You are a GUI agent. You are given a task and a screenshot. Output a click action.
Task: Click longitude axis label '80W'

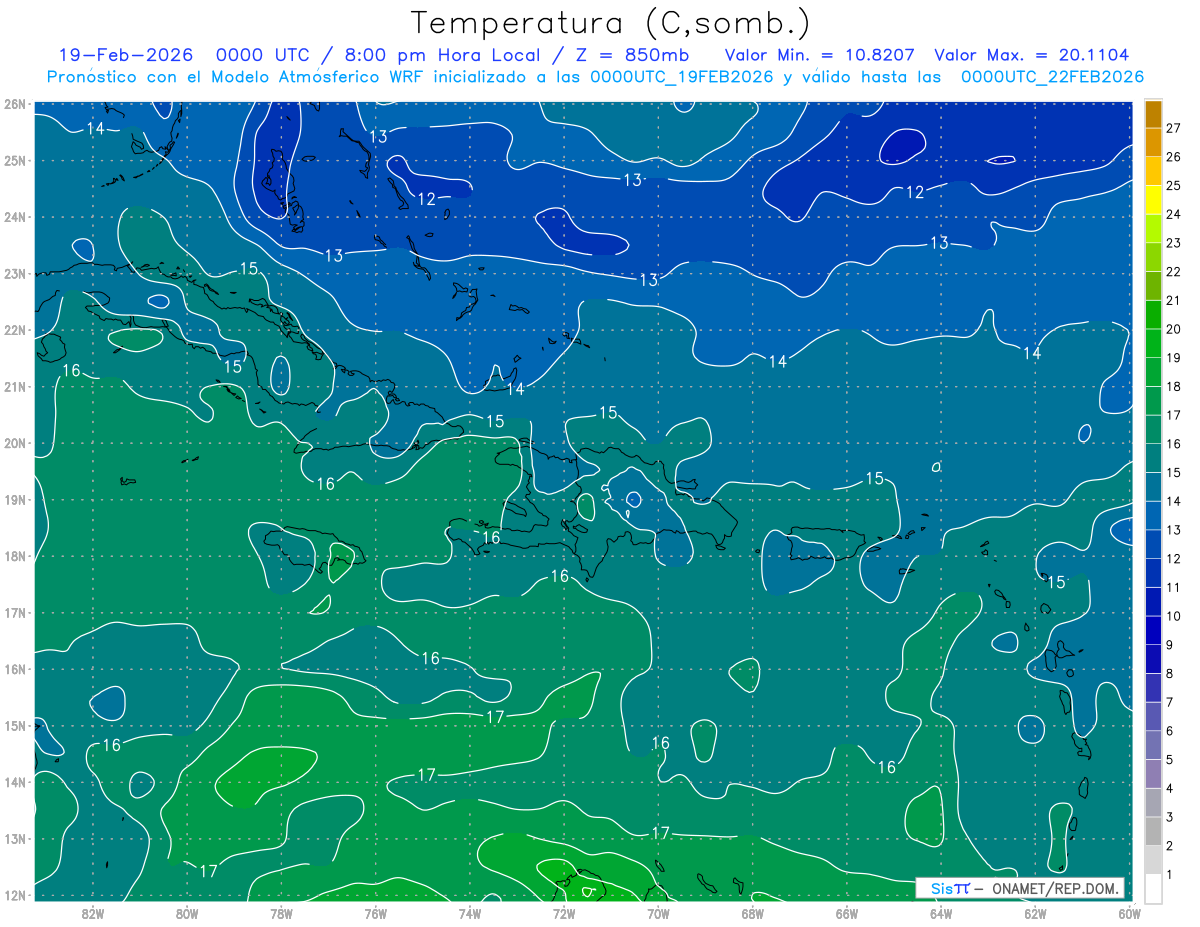click(187, 912)
